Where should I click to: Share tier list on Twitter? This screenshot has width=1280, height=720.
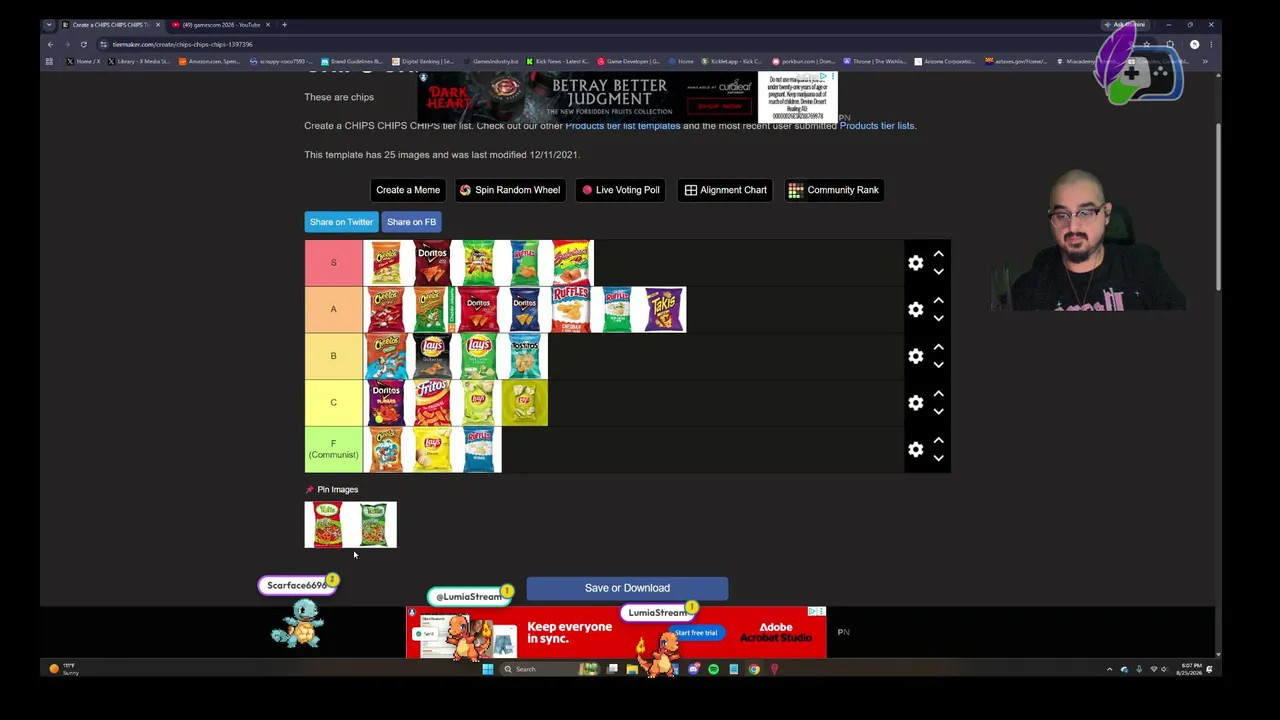(x=341, y=222)
